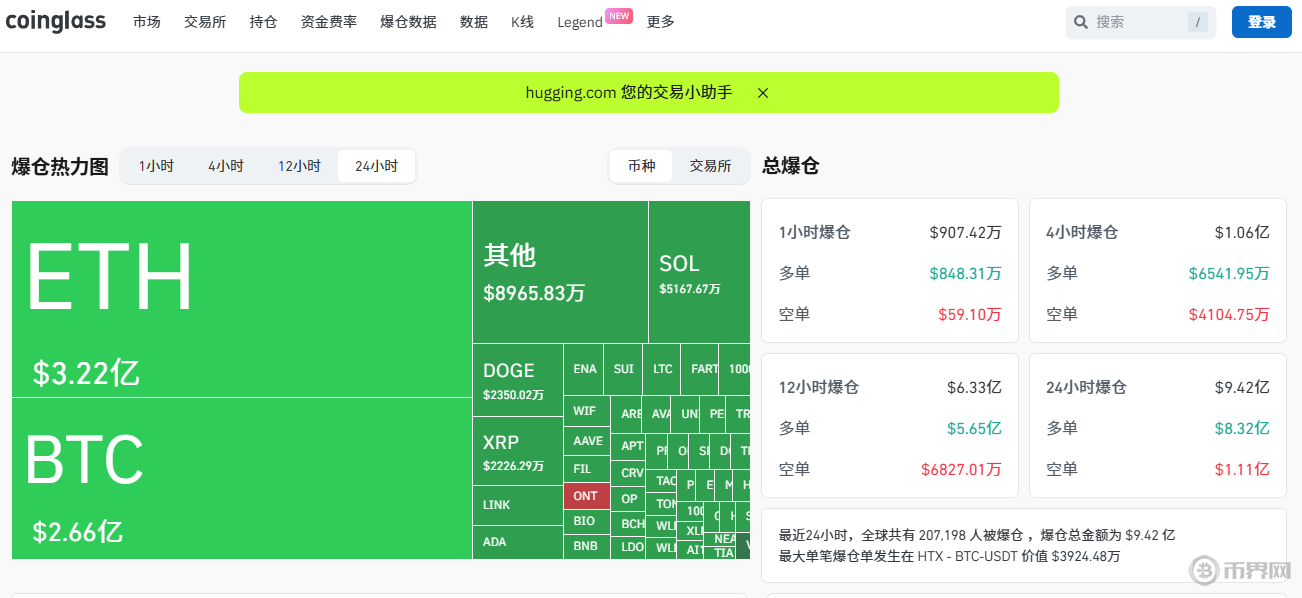Open the 市场 menu

[147, 22]
